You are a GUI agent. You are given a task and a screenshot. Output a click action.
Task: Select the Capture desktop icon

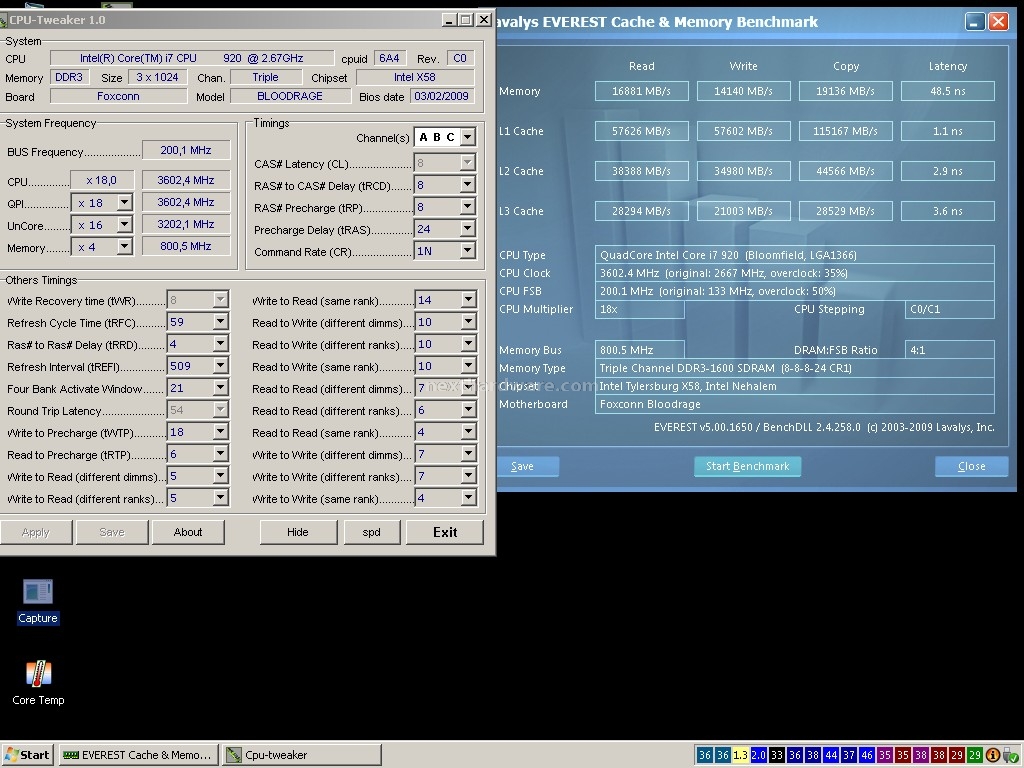point(38,601)
